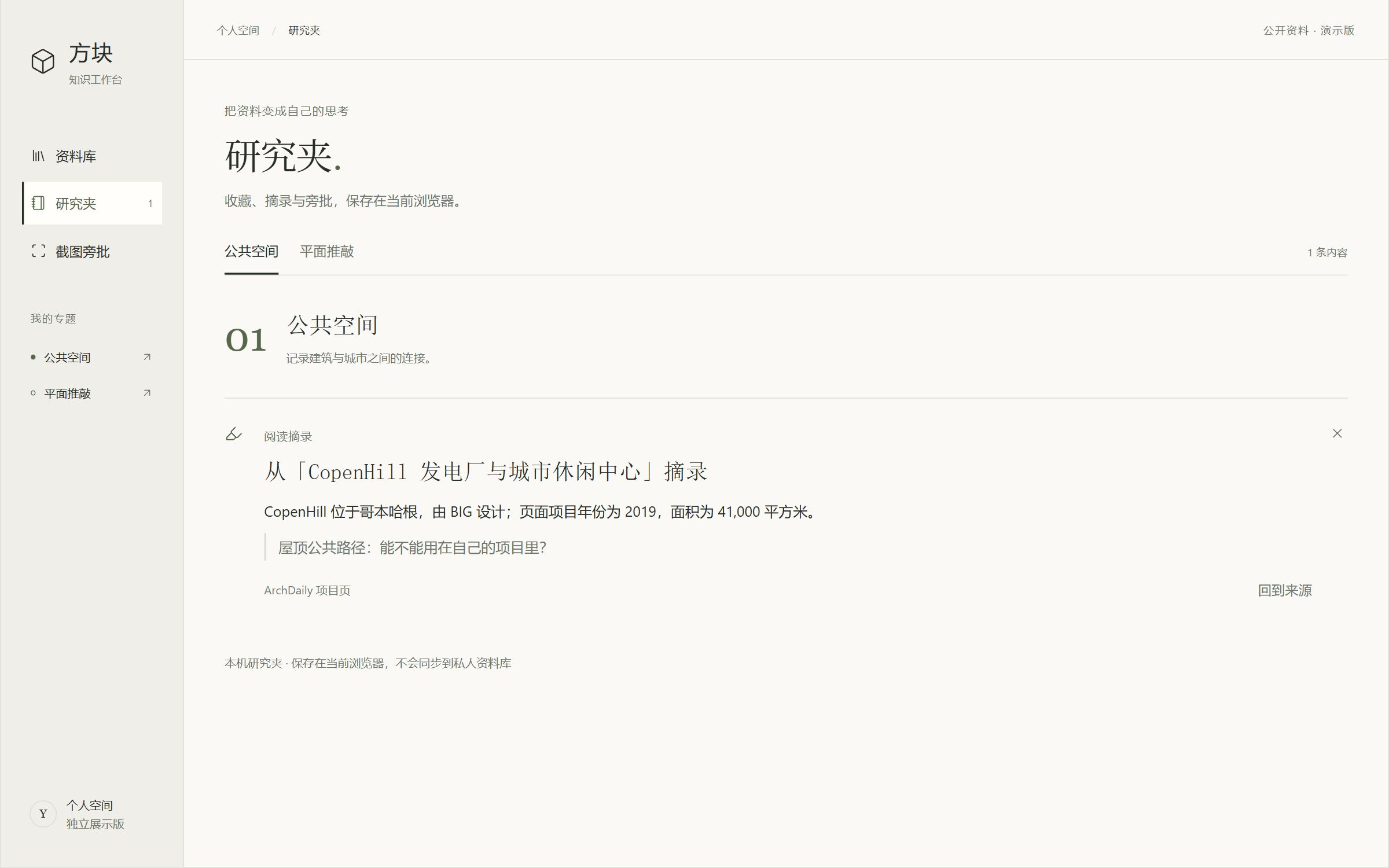Screen dimensions: 1389x868
Task: Click 公开资料 · 演示版 label
Action: click(x=1309, y=31)
